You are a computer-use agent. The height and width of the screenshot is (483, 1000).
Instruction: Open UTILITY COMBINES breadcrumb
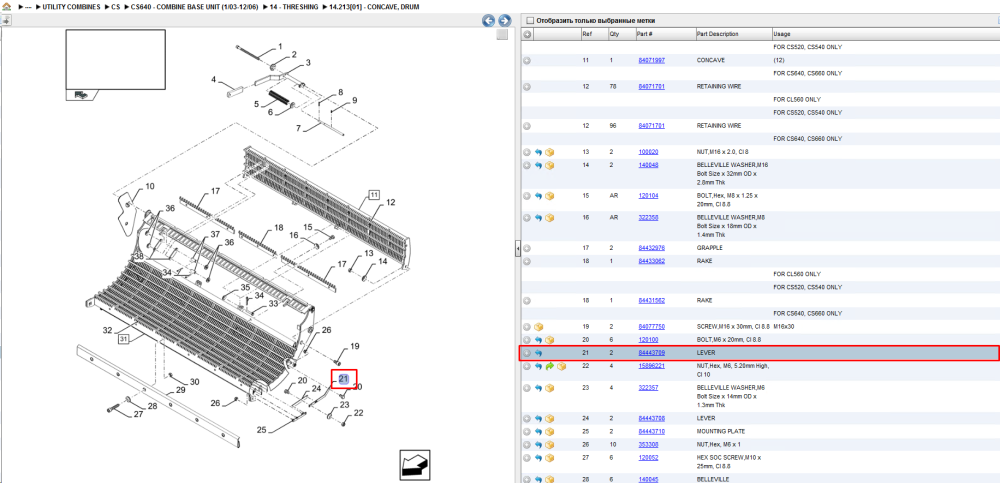pos(71,6)
